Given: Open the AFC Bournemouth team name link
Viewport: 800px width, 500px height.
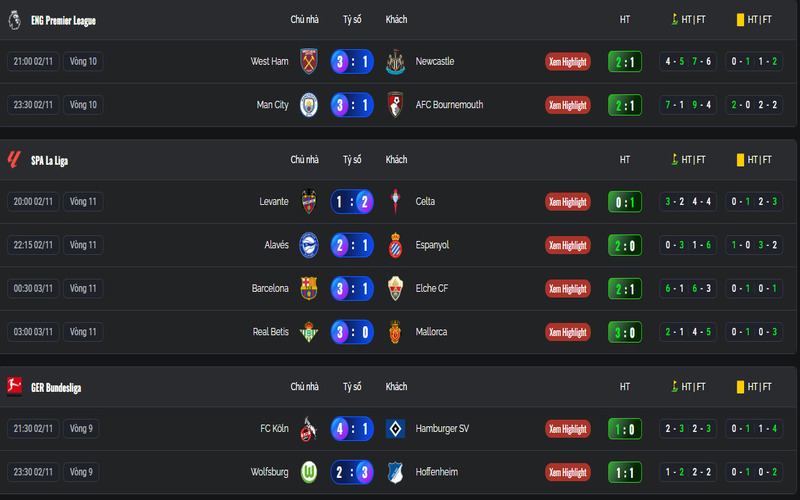Looking at the screenshot, I should point(449,105).
